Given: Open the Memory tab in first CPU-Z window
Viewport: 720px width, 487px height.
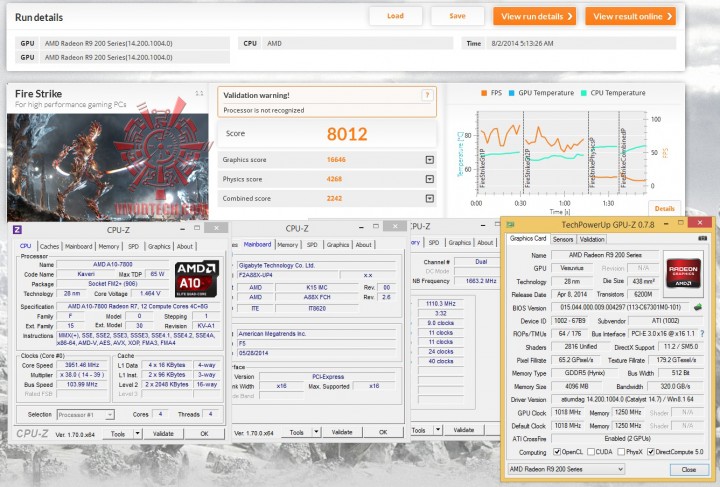Looking at the screenshot, I should [108, 246].
